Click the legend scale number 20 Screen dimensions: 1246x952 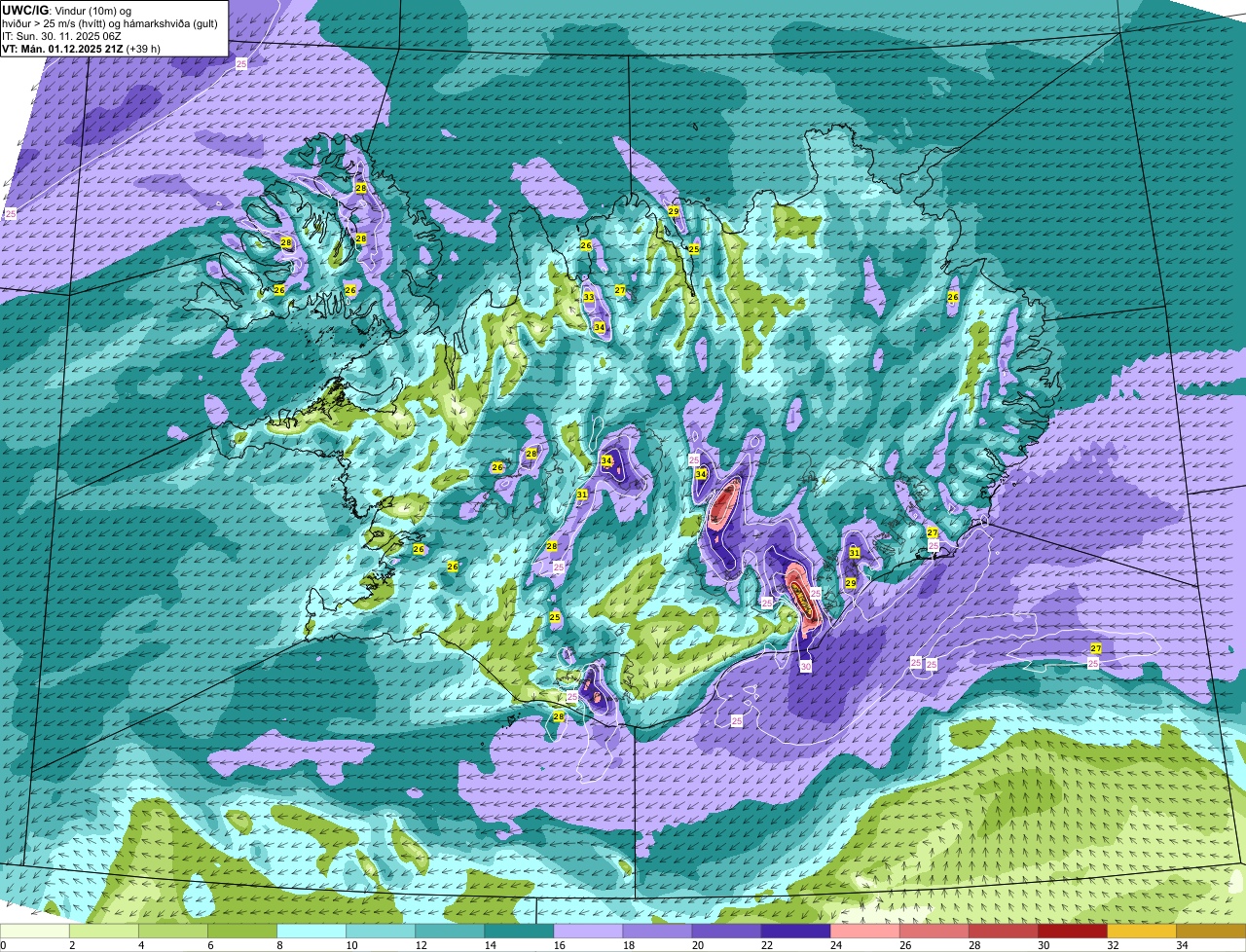(x=697, y=945)
